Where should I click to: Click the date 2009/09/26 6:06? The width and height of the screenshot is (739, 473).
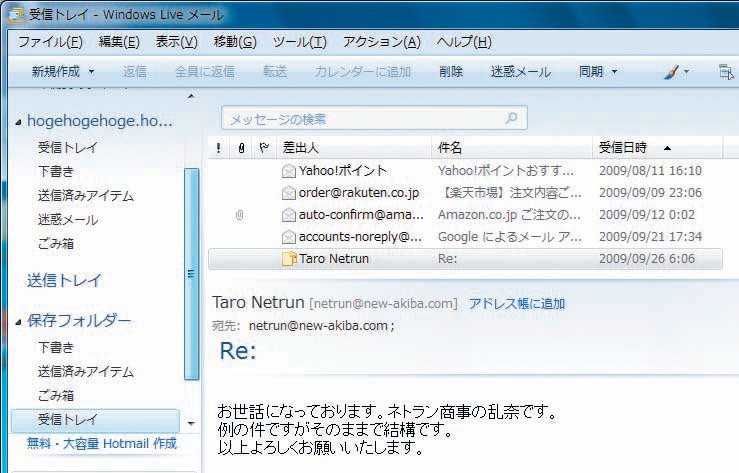click(x=647, y=259)
